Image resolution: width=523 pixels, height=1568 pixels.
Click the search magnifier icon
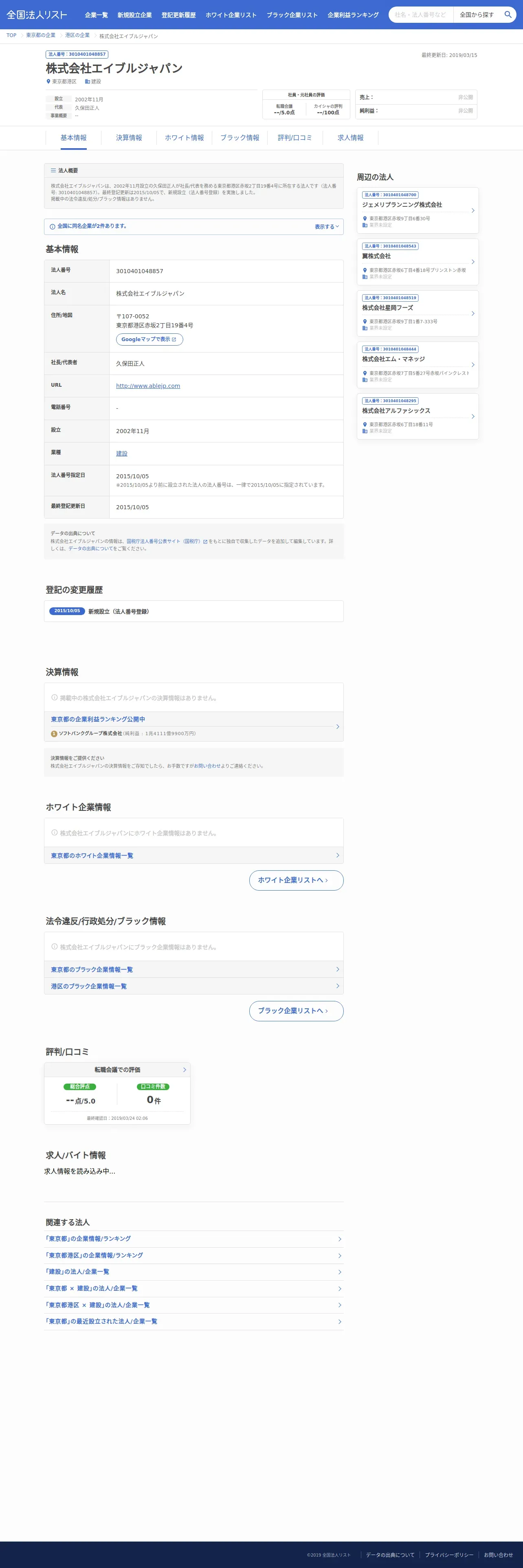508,15
